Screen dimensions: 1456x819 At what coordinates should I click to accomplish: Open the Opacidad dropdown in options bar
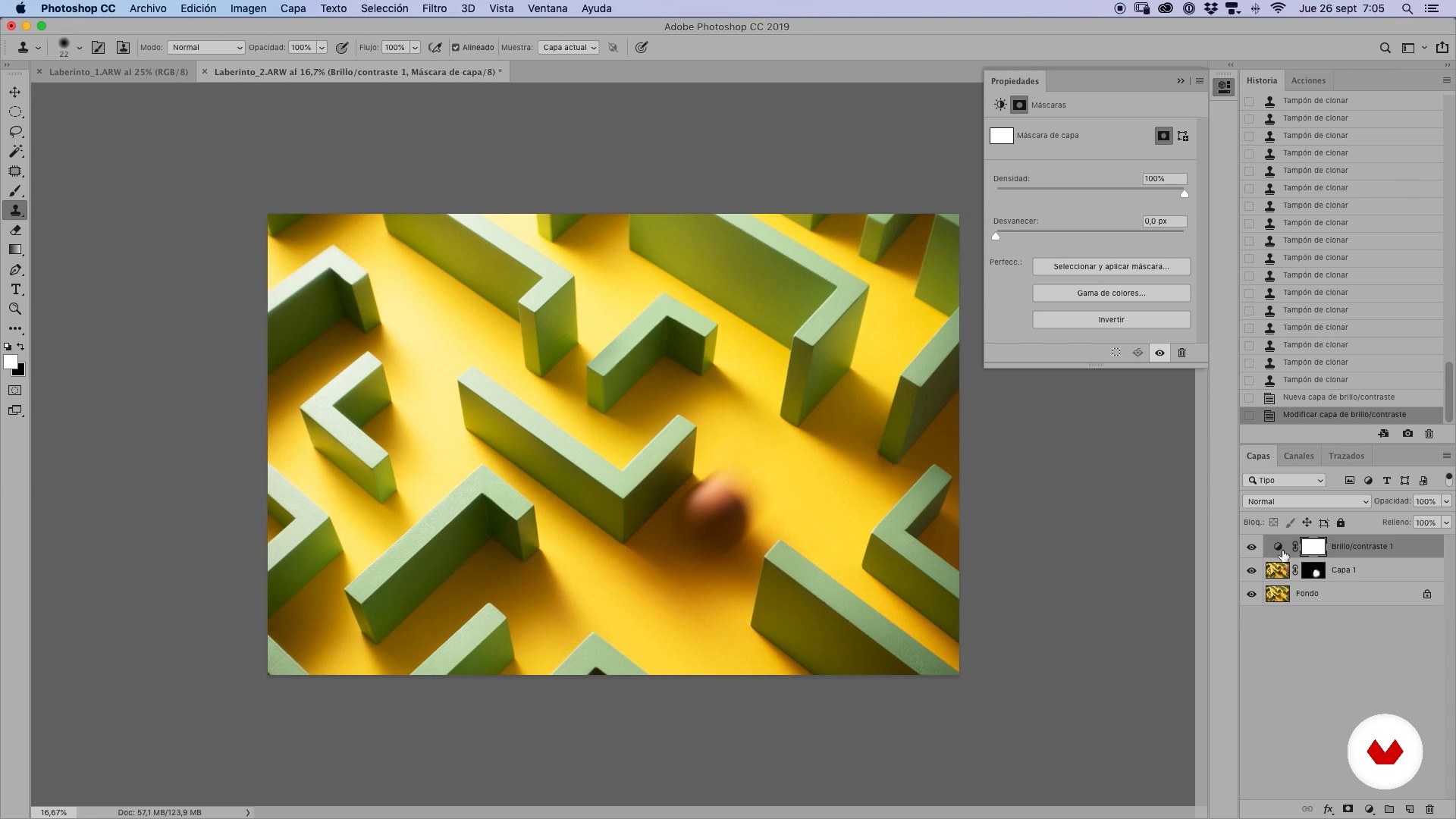[322, 48]
